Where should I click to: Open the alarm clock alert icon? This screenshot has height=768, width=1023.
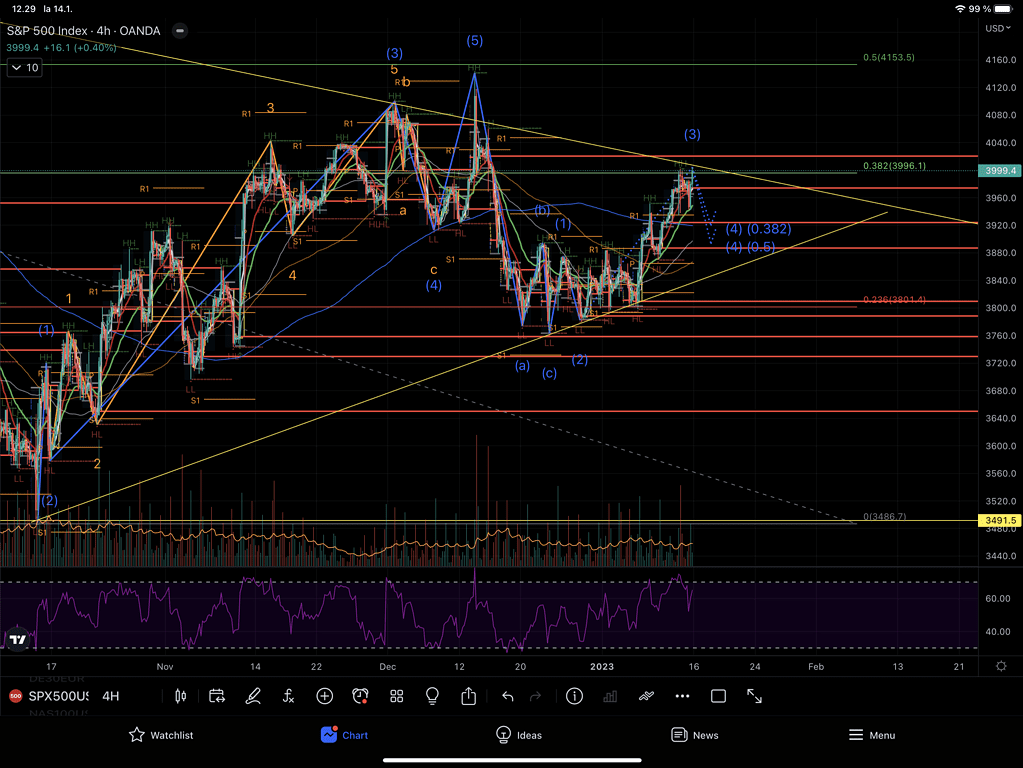tap(361, 696)
